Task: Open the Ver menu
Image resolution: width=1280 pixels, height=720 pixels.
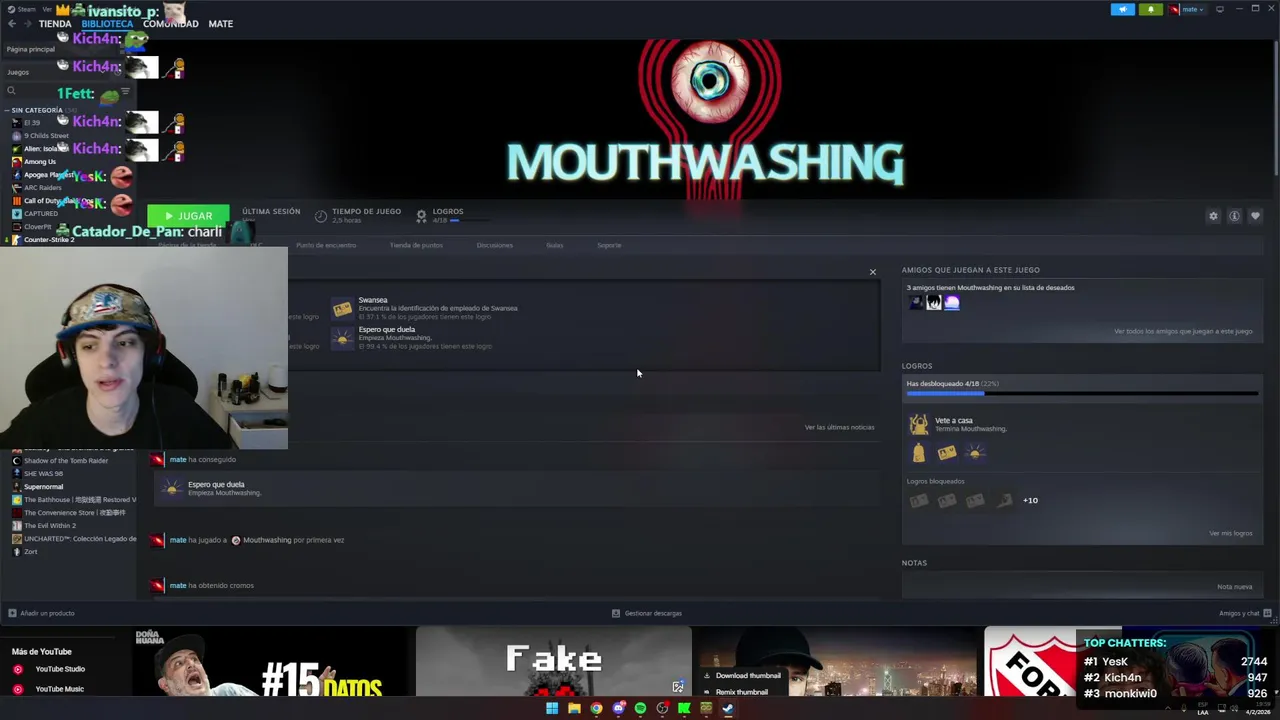Action: (47, 9)
